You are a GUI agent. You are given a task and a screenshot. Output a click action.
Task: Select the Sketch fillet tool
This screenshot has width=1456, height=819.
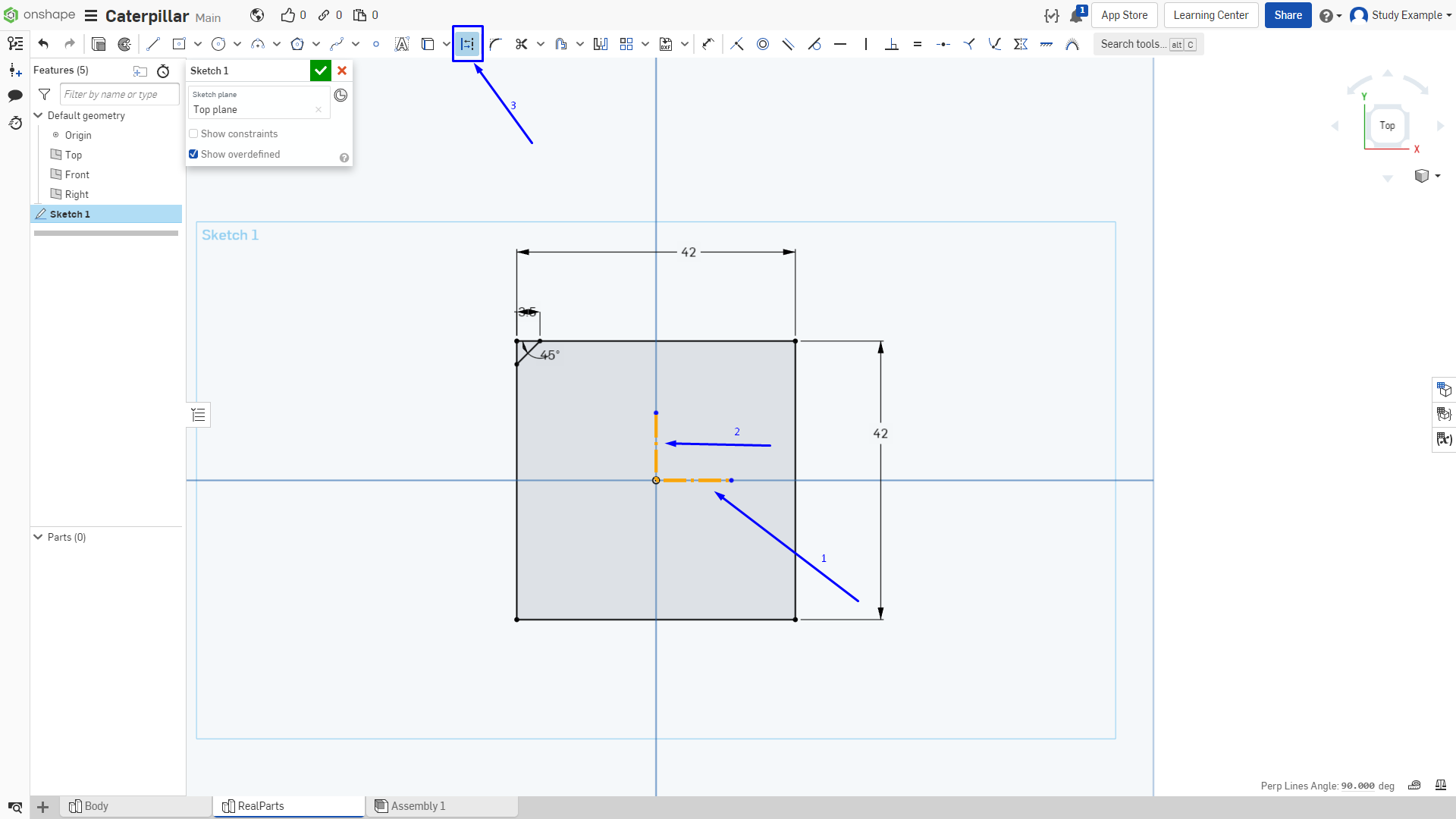[x=496, y=44]
